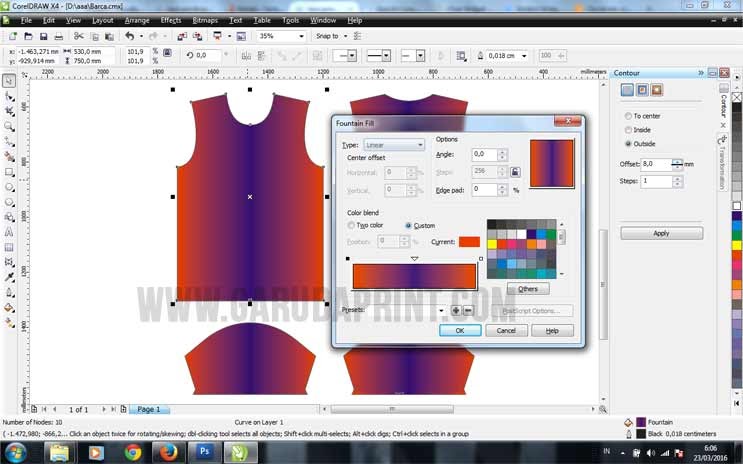Click the Others color button

point(528,289)
